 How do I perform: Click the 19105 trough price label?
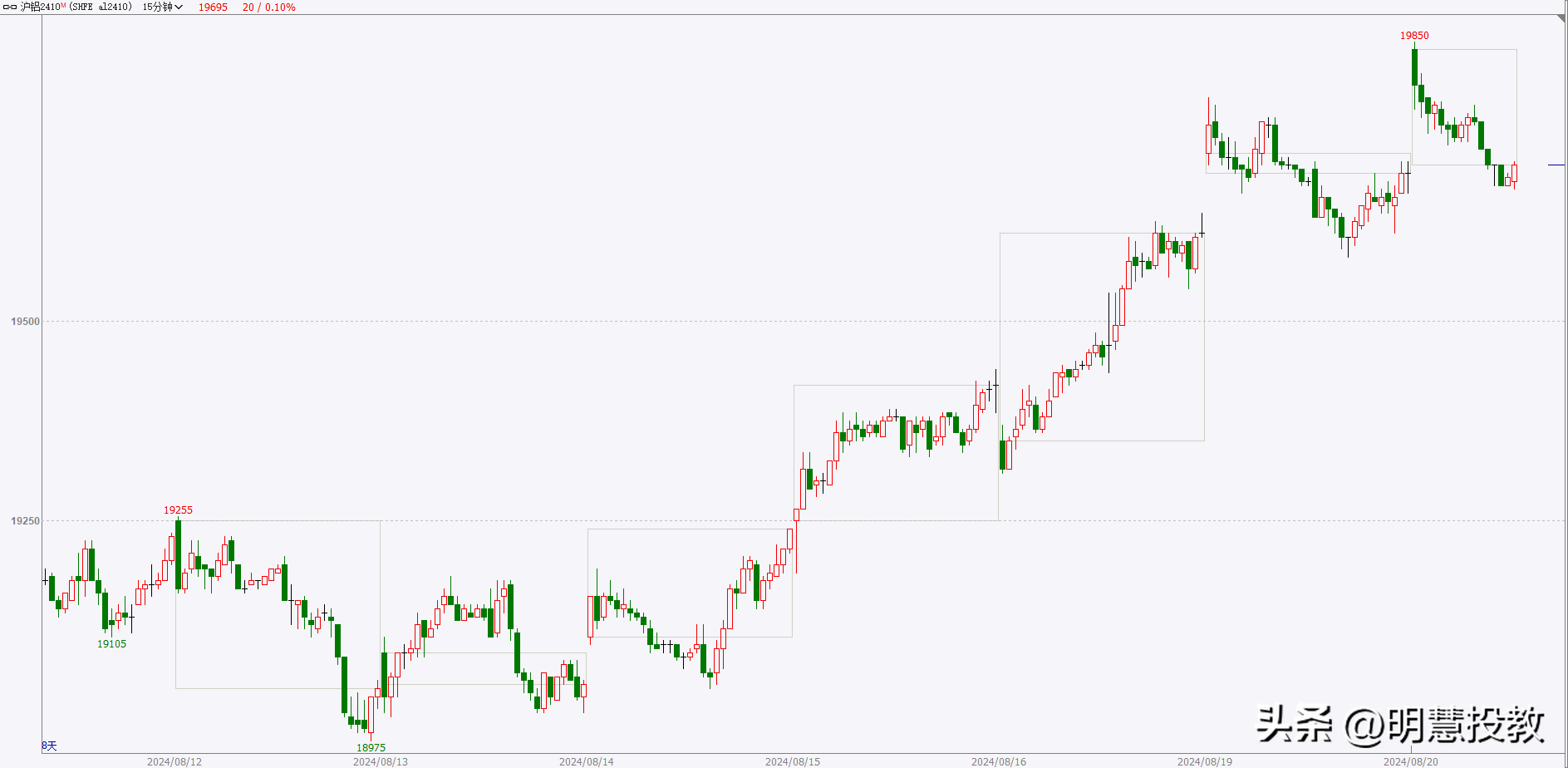click(x=111, y=644)
